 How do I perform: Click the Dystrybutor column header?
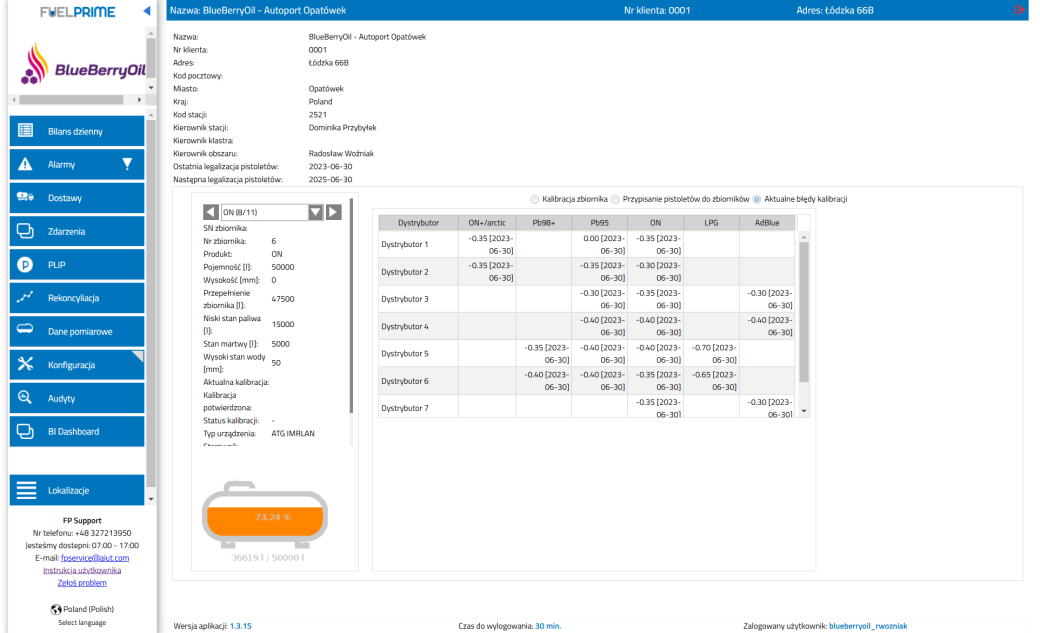tap(418, 222)
